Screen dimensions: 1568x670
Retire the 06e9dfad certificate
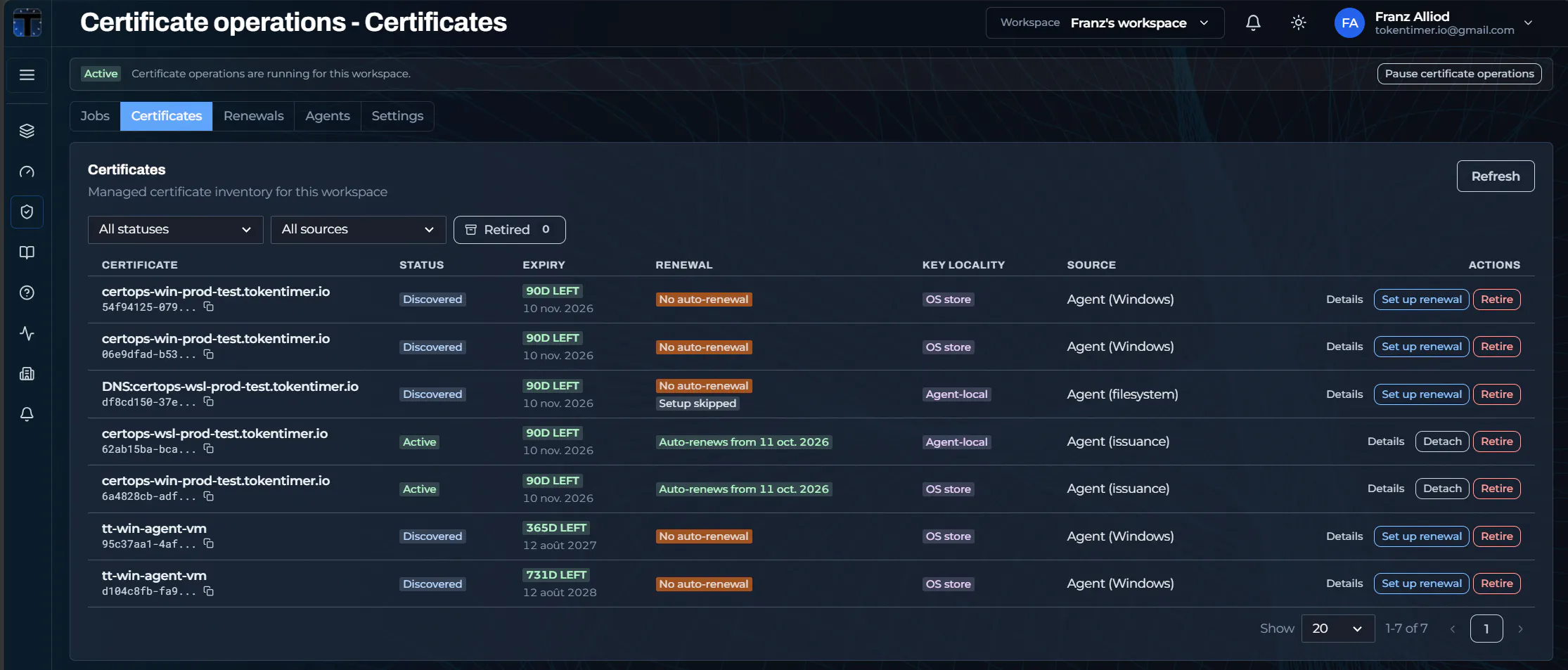1496,347
